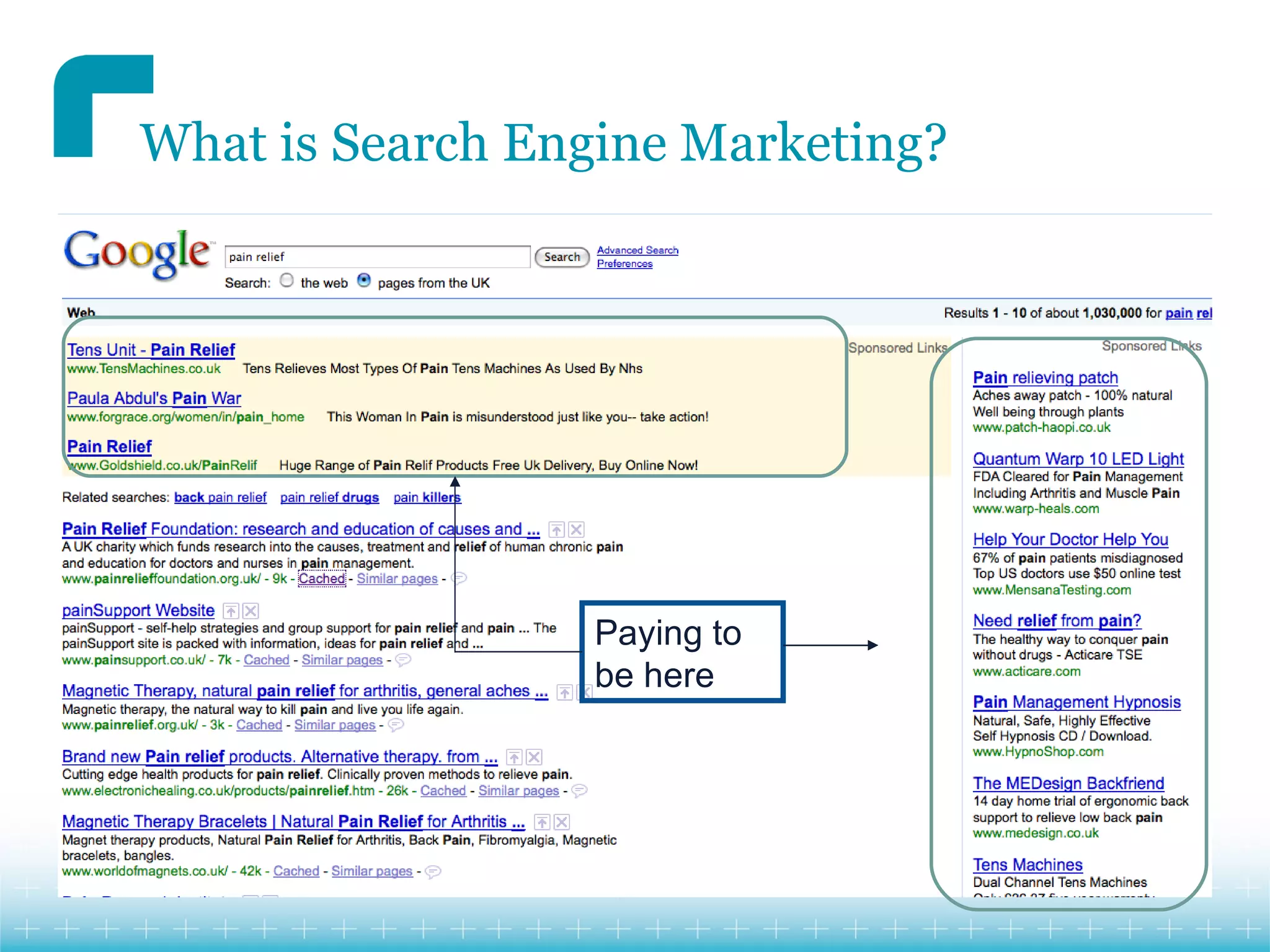The image size is (1270, 952).
Task: Open 'Magnetic Therapy, natural pain relief' result
Action: [x=305, y=691]
